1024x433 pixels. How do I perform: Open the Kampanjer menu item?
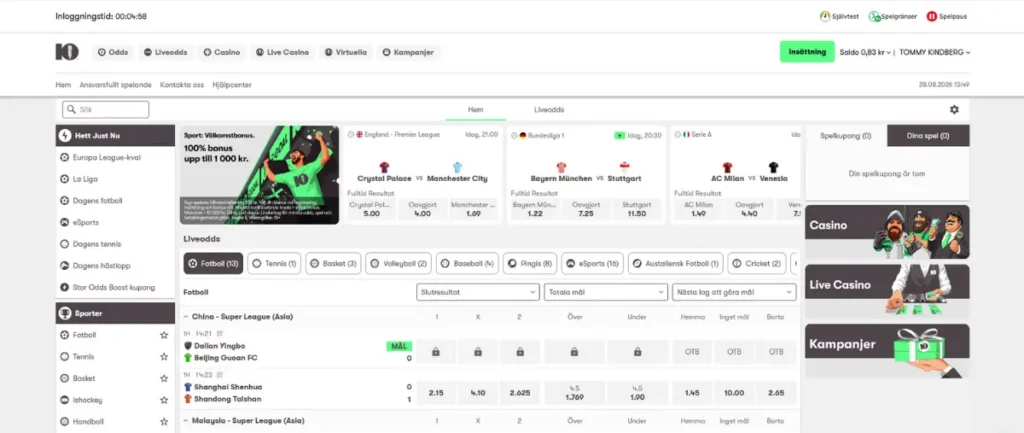408,52
